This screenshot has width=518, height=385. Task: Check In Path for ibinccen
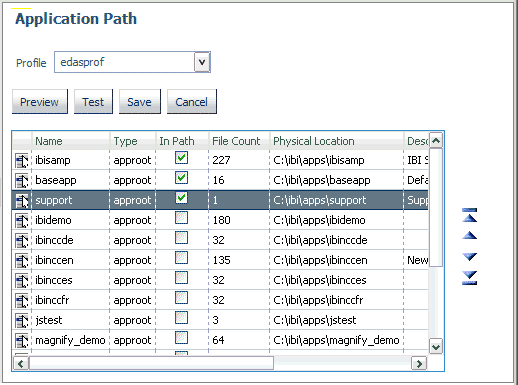click(x=181, y=258)
